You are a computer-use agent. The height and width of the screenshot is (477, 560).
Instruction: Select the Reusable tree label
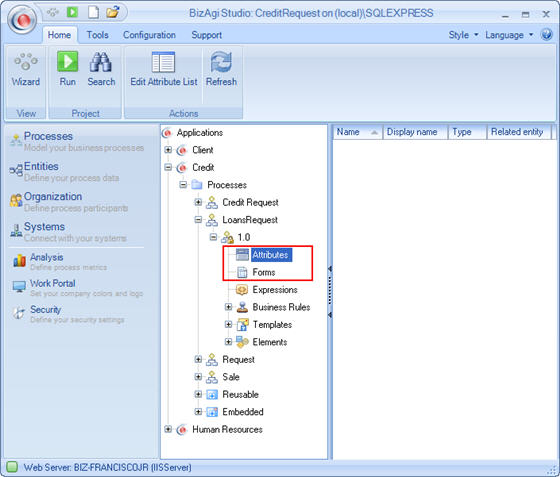[240, 395]
